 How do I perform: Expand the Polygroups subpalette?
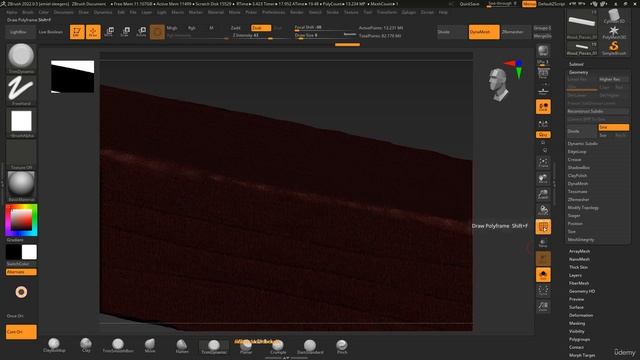tap(580, 340)
